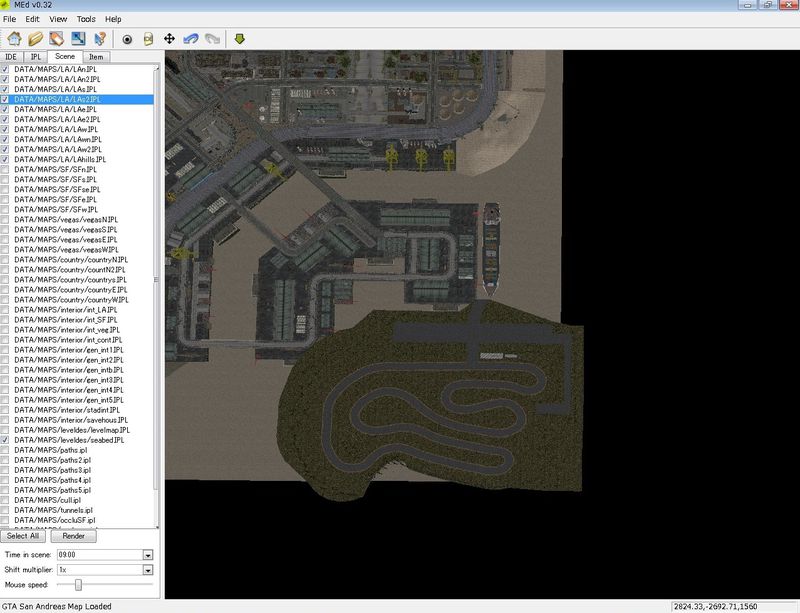Click the house icon in the toolbar
800x613 pixels.
click(x=14, y=39)
